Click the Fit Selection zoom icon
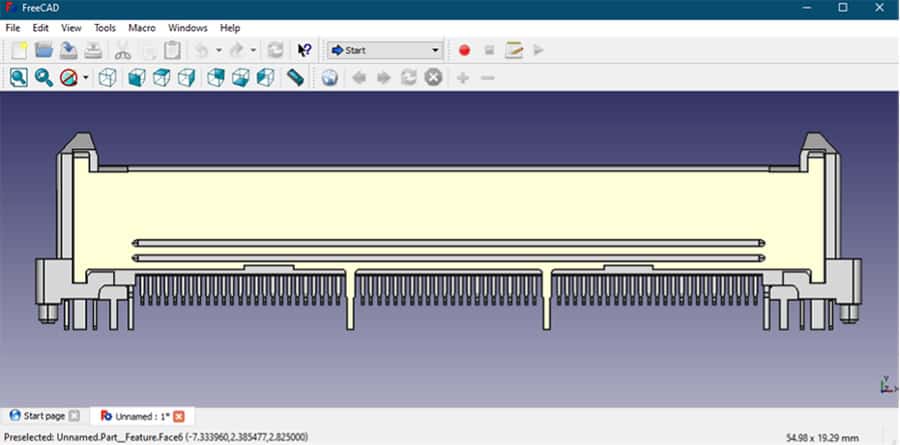This screenshot has height=445, width=900. click(44, 78)
